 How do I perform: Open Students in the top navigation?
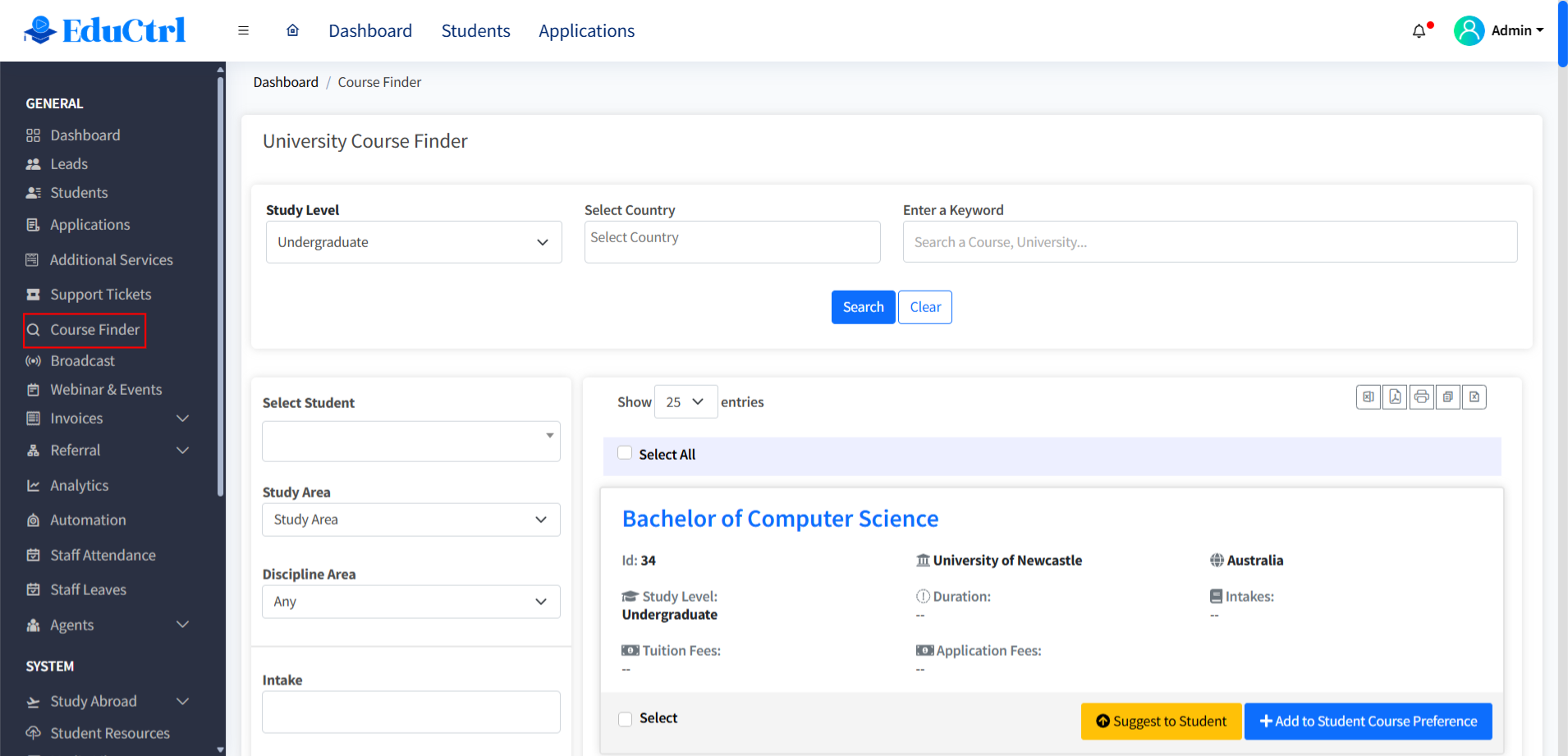click(475, 31)
